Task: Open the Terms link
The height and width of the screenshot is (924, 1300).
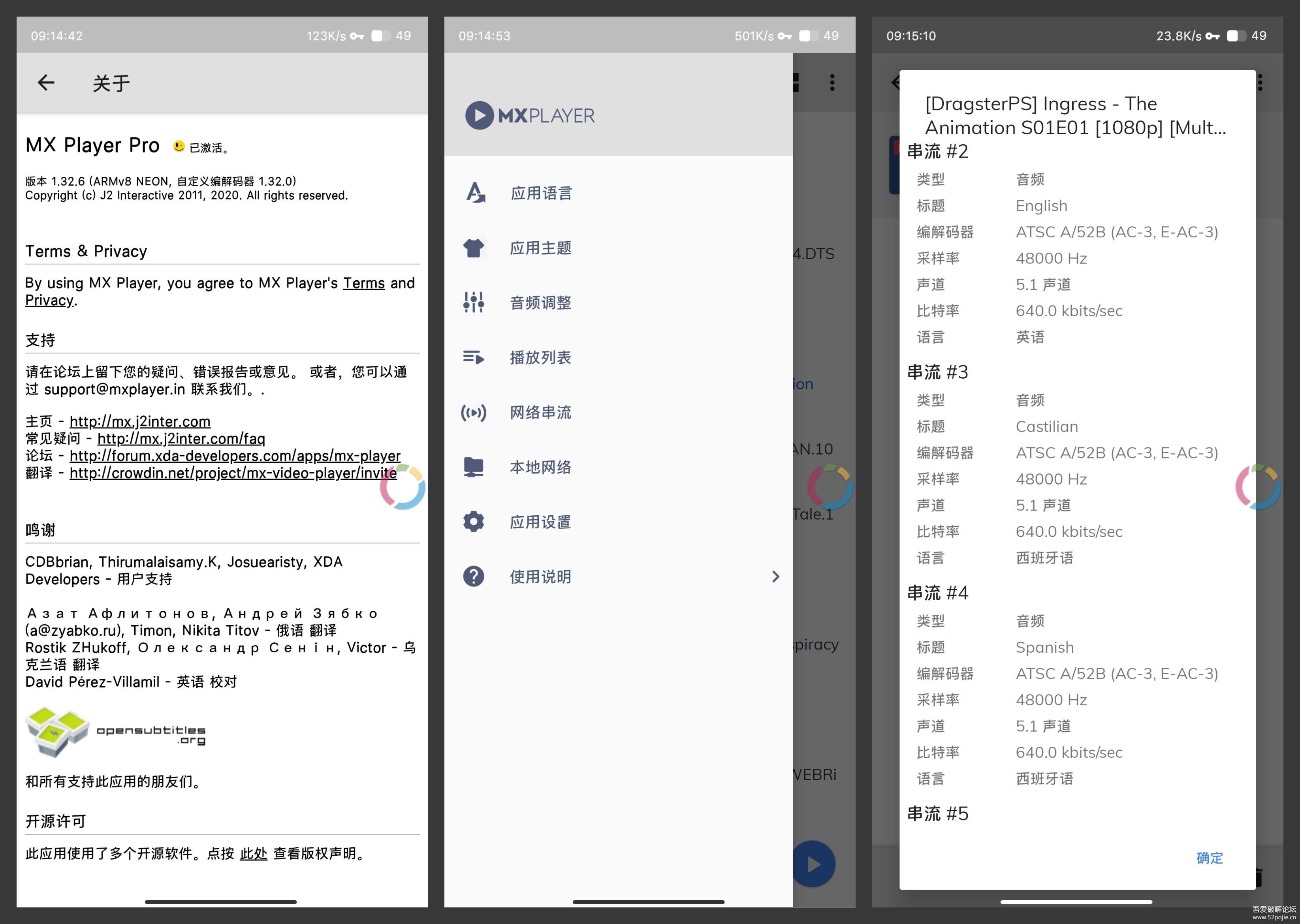Action: tap(364, 284)
